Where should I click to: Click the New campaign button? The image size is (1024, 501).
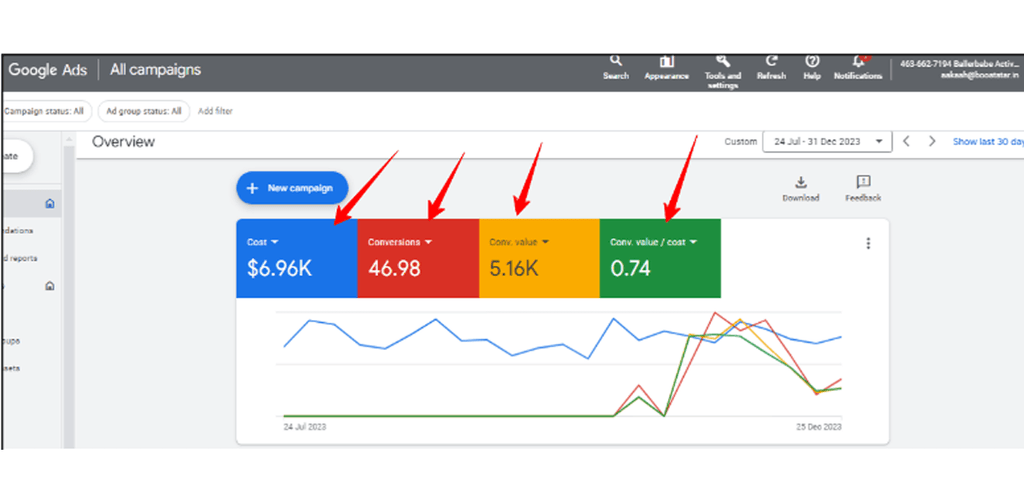[292, 188]
